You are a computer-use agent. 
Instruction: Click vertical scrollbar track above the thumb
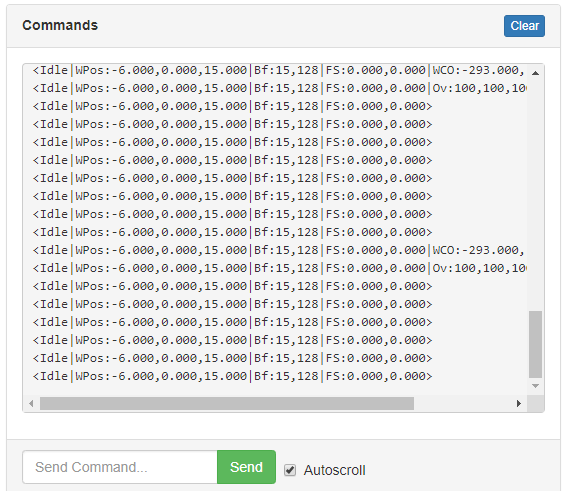(536, 195)
